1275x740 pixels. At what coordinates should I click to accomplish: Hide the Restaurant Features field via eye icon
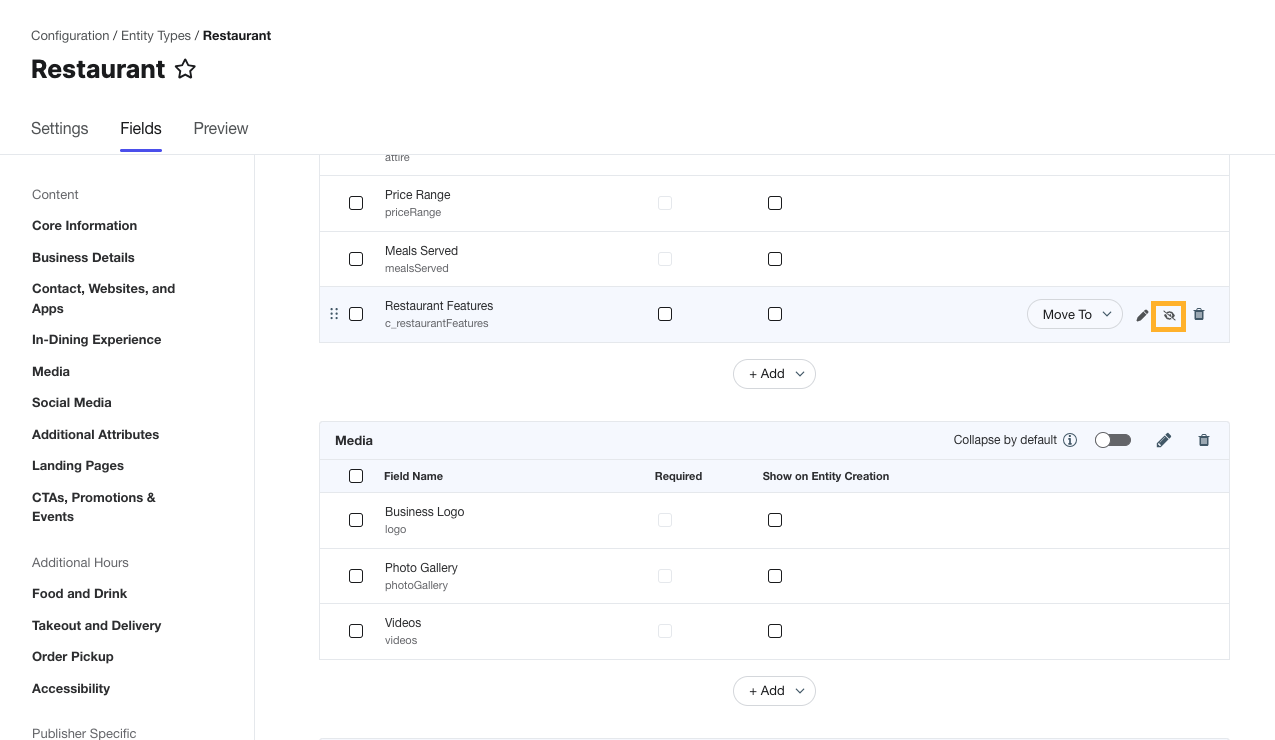(1169, 315)
